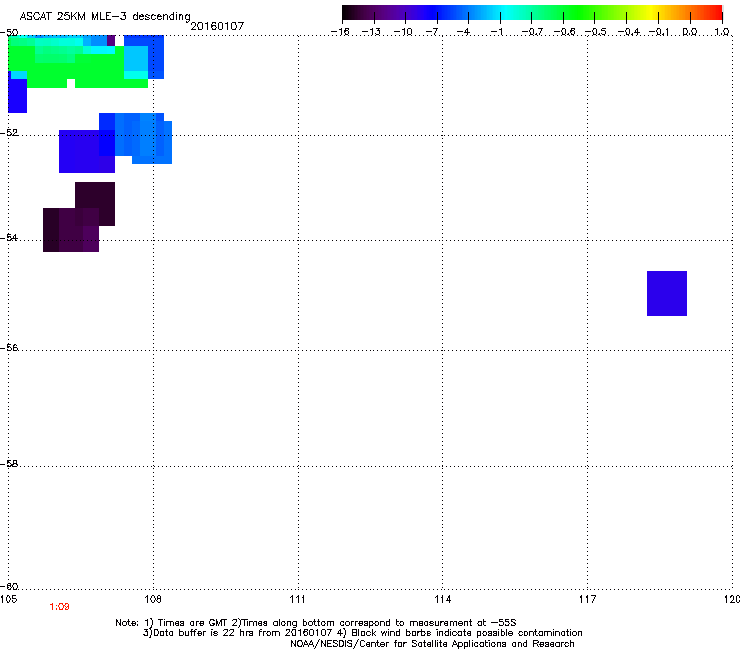740x650 pixels.
Task: Click the red end of the color bar
Action: (x=715, y=13)
